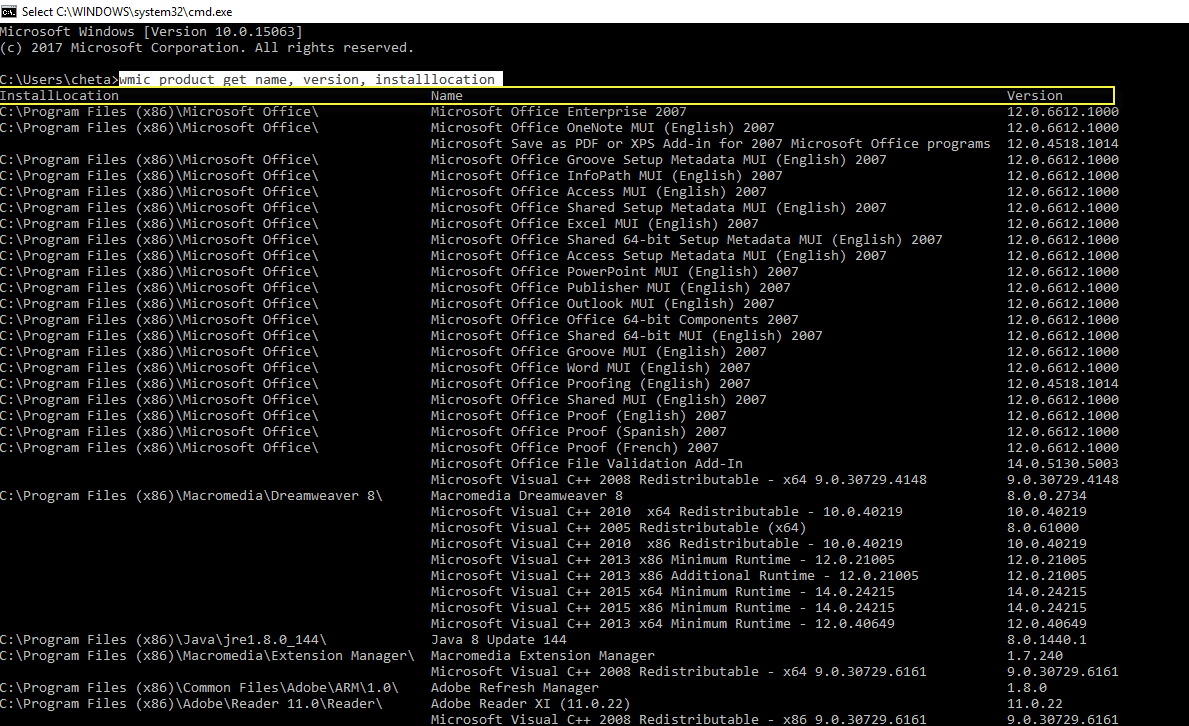Click the window title 'Select C:\WINDOWS\system32\cmd.exe'
The width and height of the screenshot is (1189, 726).
click(127, 11)
